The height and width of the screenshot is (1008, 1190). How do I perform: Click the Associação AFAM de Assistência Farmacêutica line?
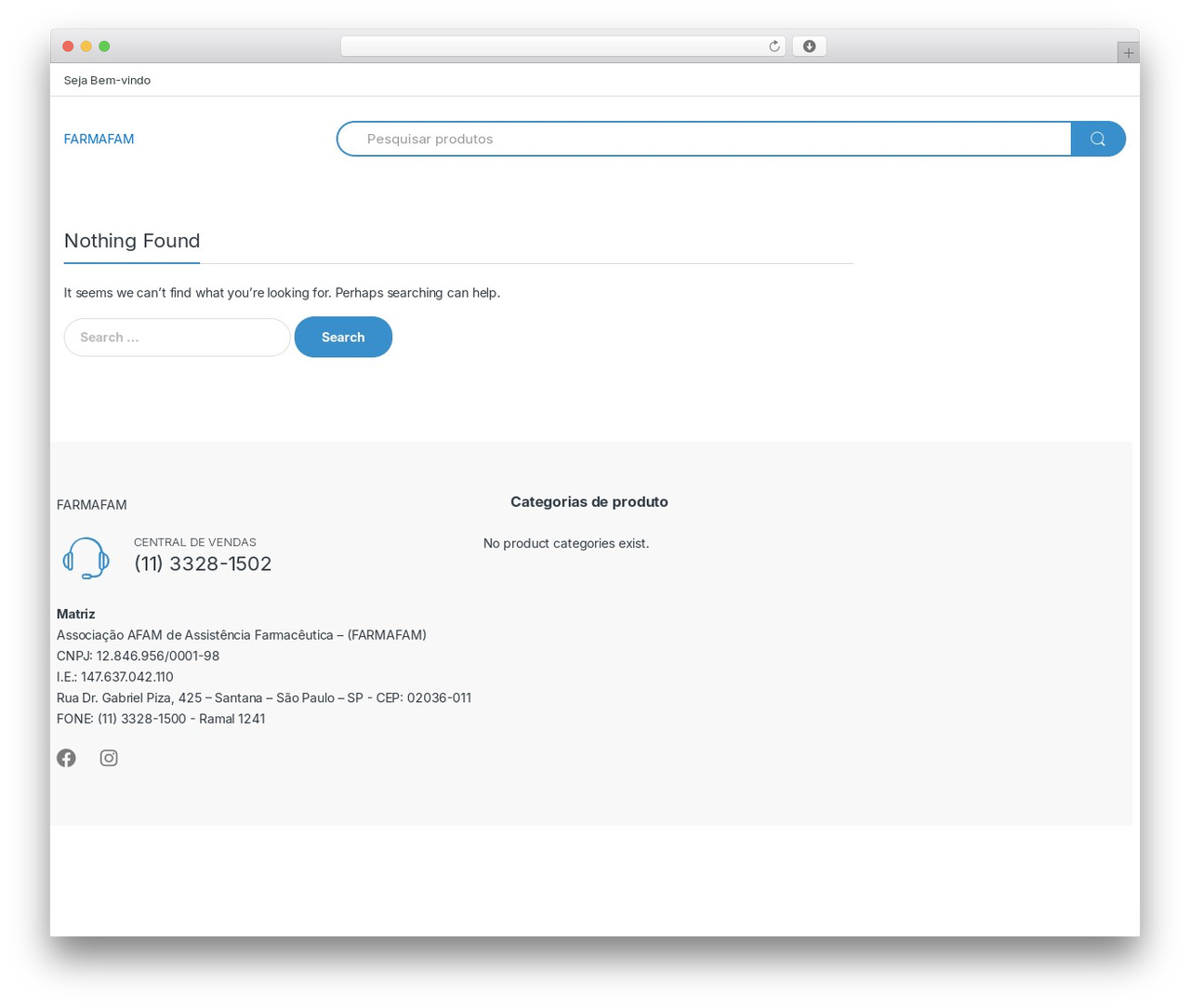pyautogui.click(x=242, y=635)
